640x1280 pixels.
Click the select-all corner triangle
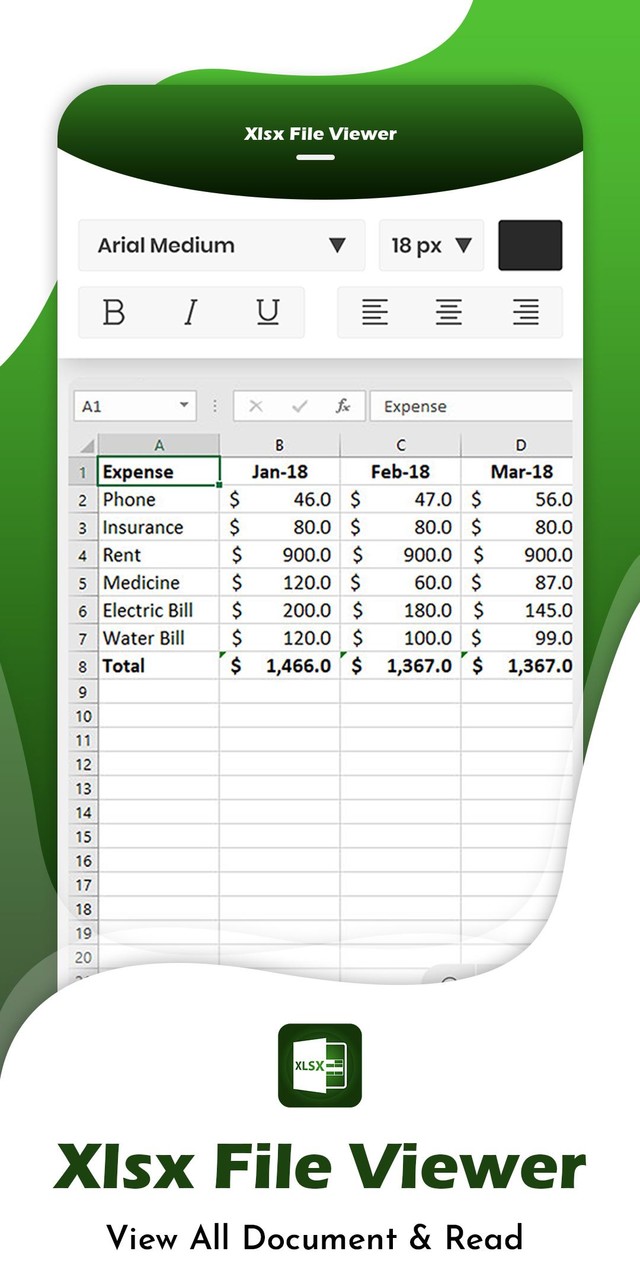[x=85, y=445]
